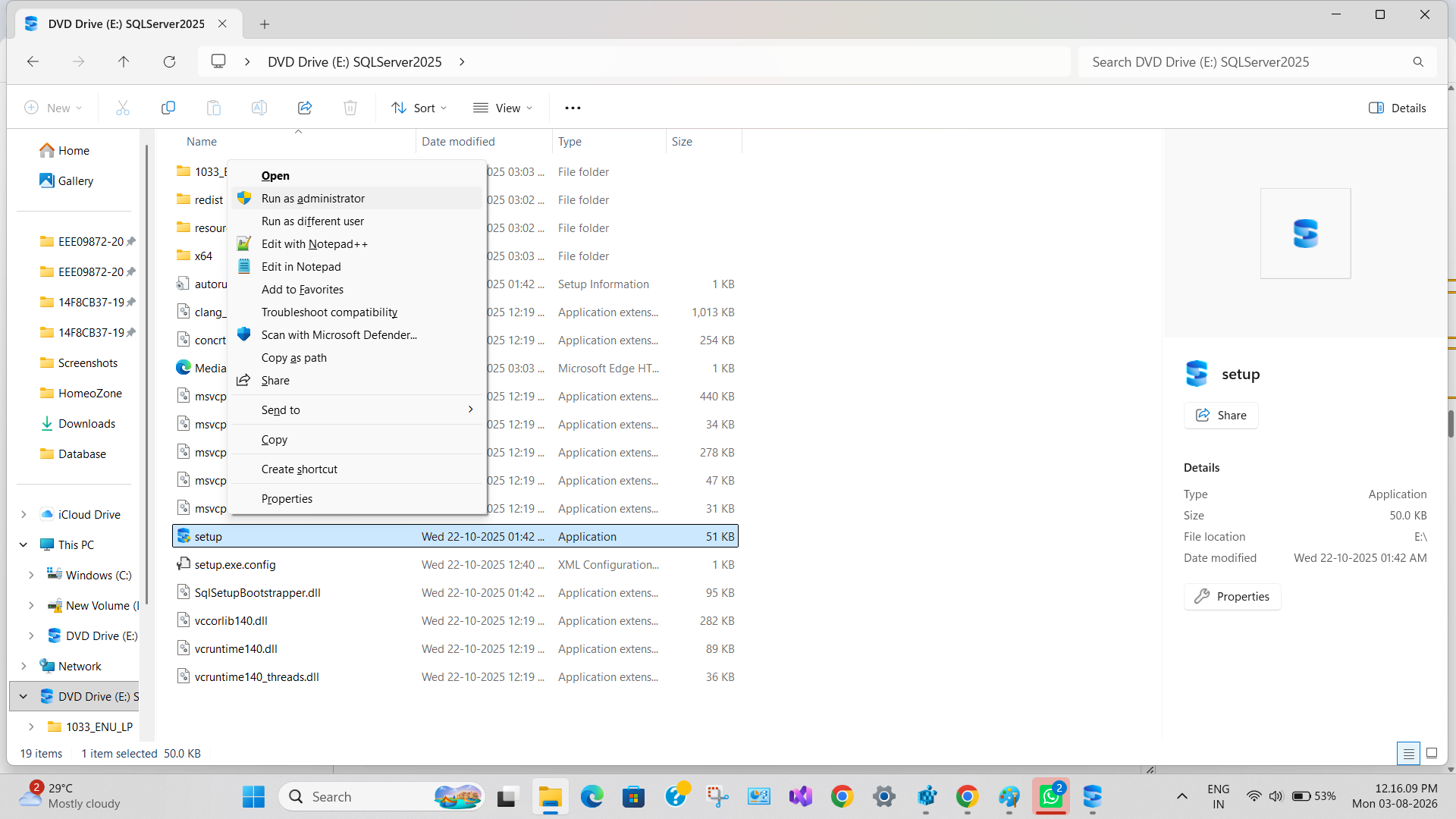
Task: Click the Rename icon in the toolbar
Action: pyautogui.click(x=259, y=108)
